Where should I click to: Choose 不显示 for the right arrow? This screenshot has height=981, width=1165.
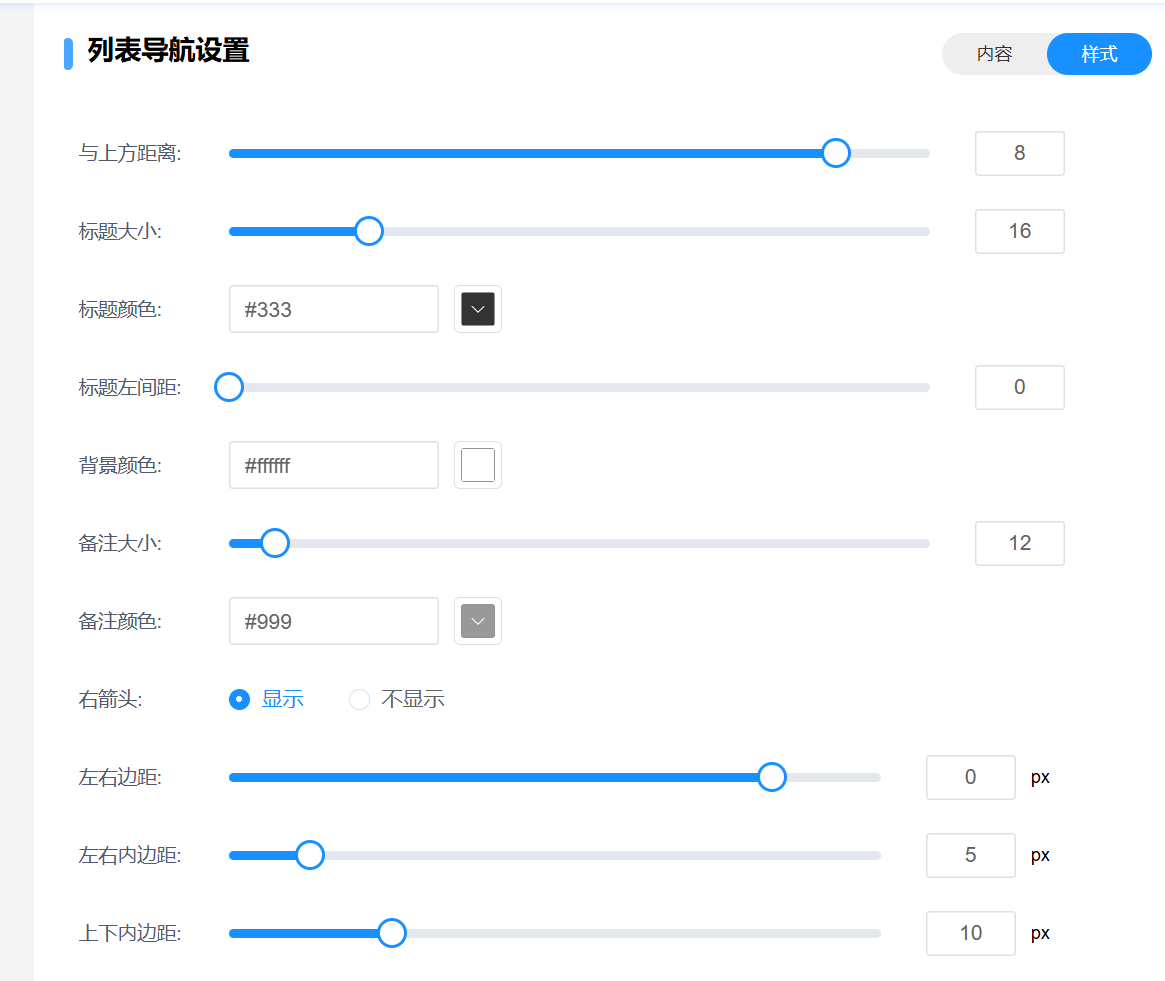click(x=360, y=700)
